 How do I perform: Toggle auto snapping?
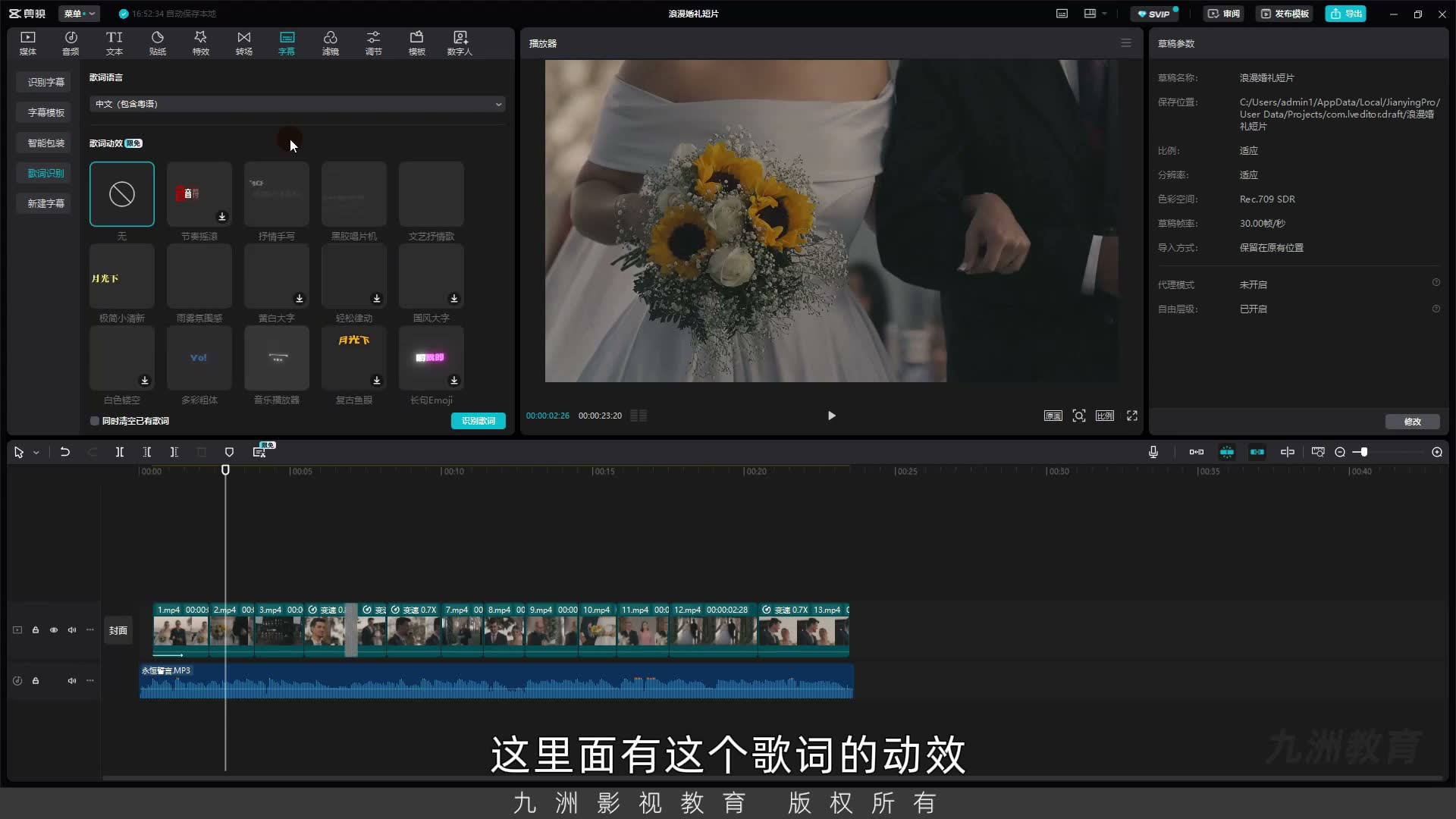coord(1227,452)
